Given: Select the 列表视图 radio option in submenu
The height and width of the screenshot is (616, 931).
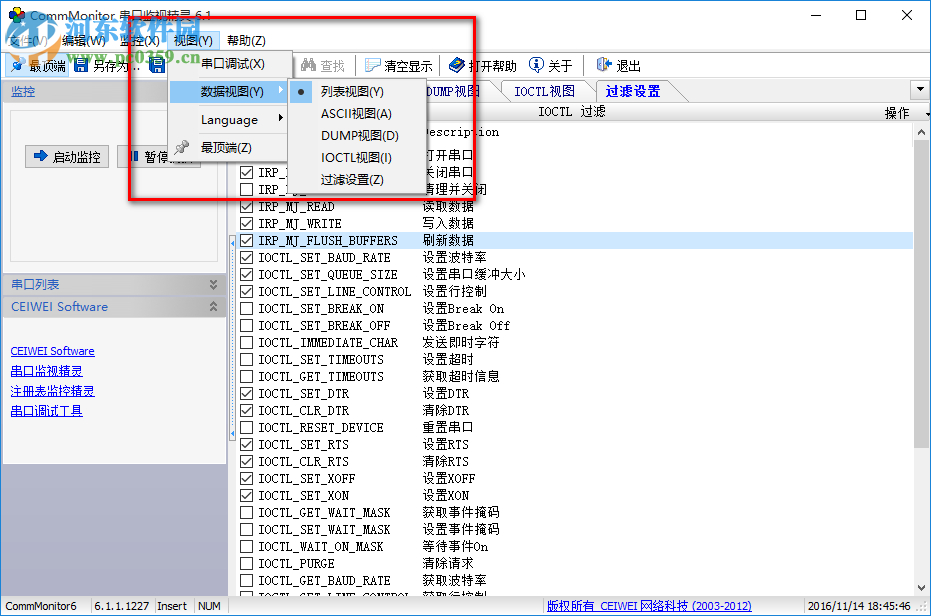Looking at the screenshot, I should click(302, 90).
